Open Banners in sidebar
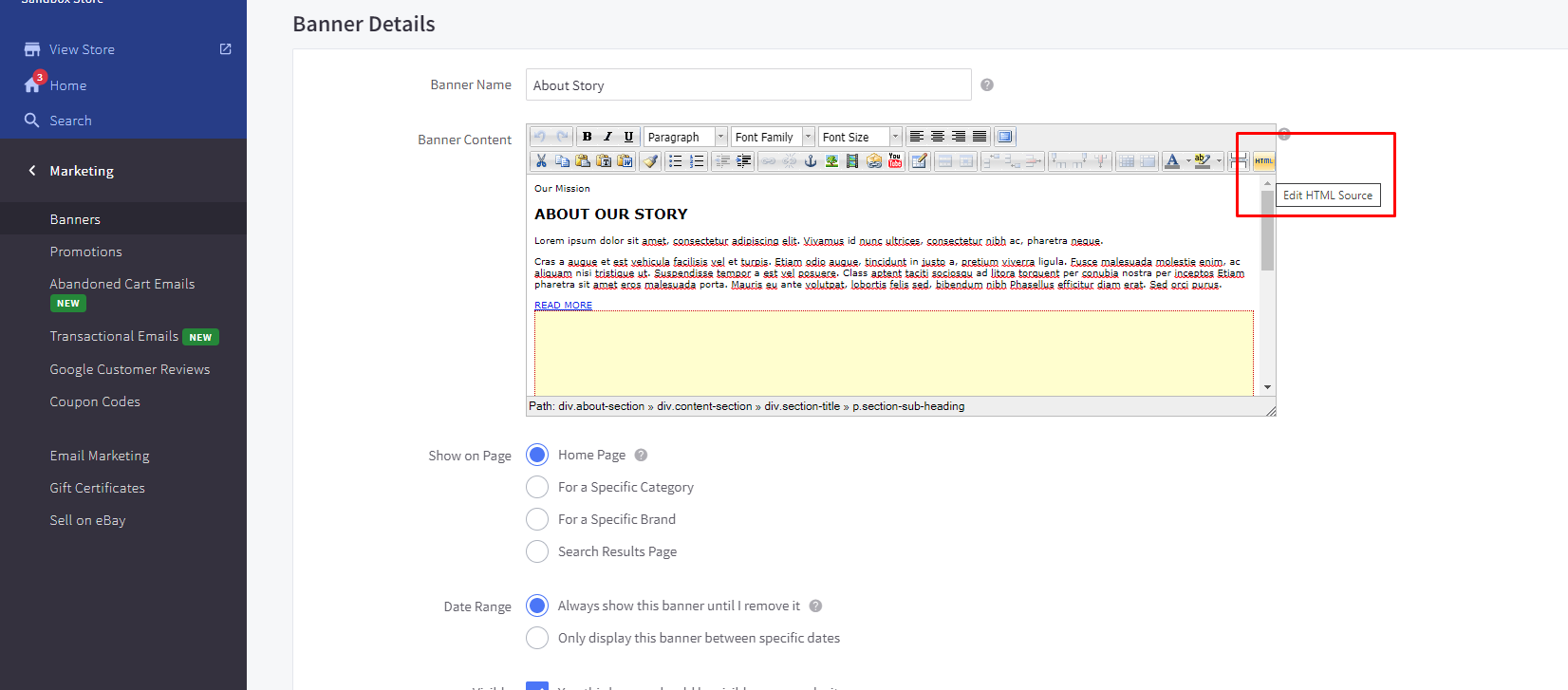This screenshot has height=690, width=1568. (75, 219)
